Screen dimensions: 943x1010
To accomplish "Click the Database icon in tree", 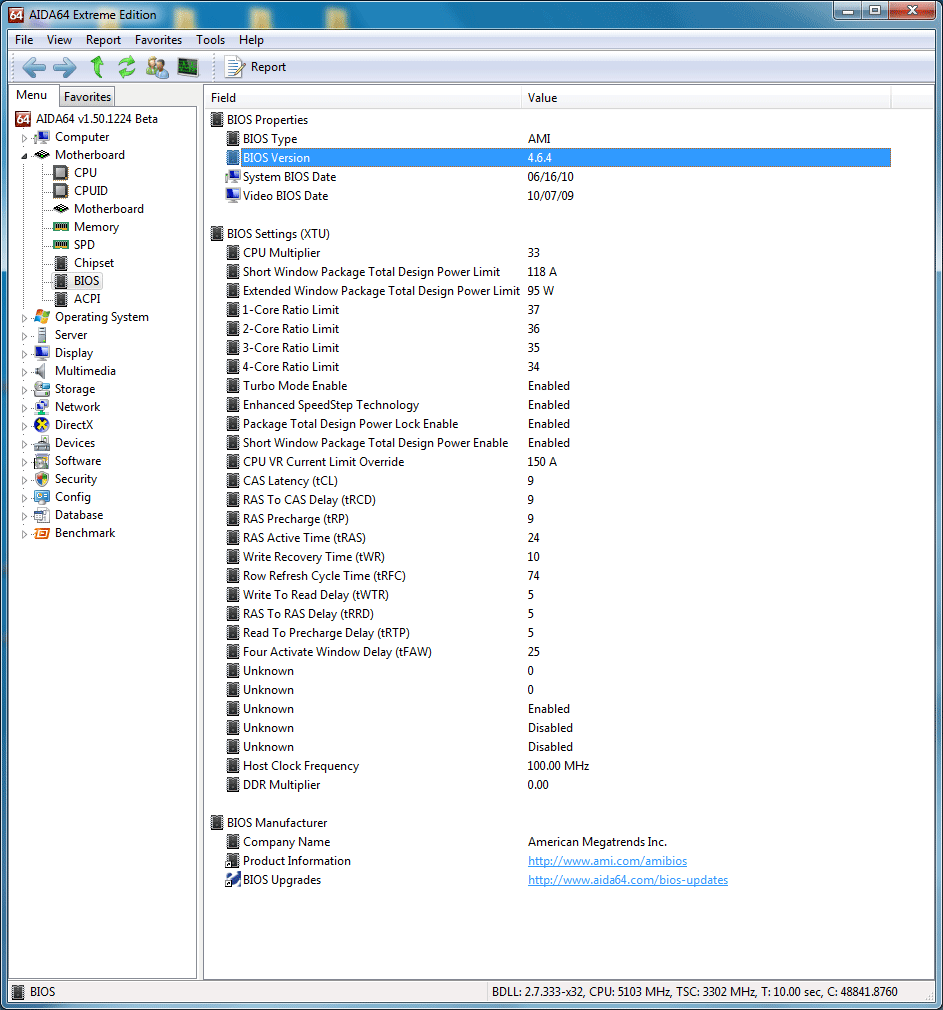I will (x=42, y=515).
